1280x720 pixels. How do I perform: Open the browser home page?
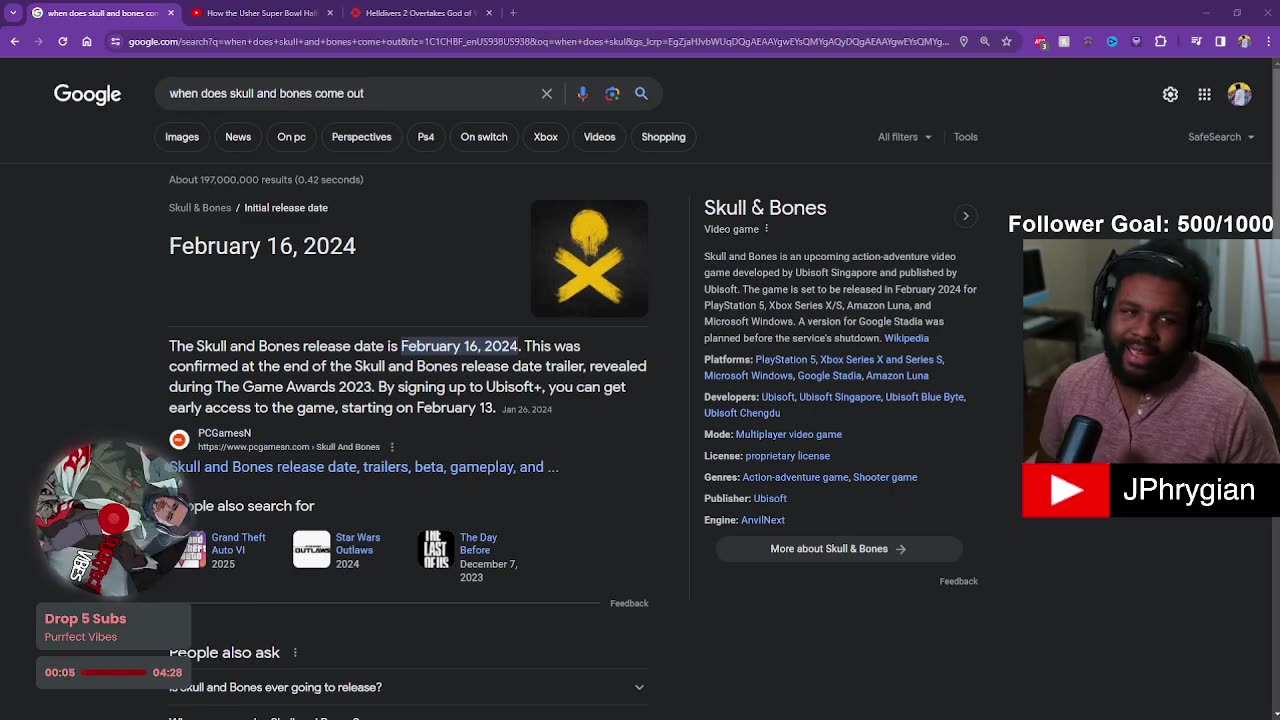(x=87, y=41)
